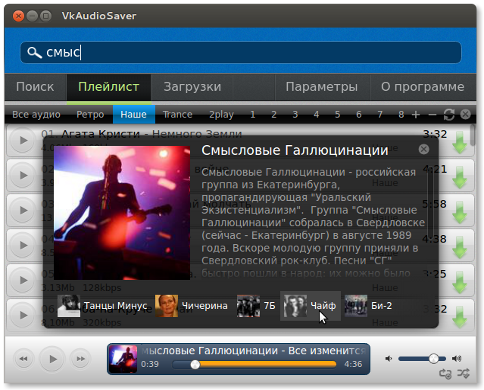Download the Агата Кристи track via green arrow
This screenshot has width=484, height=390.
[460, 142]
